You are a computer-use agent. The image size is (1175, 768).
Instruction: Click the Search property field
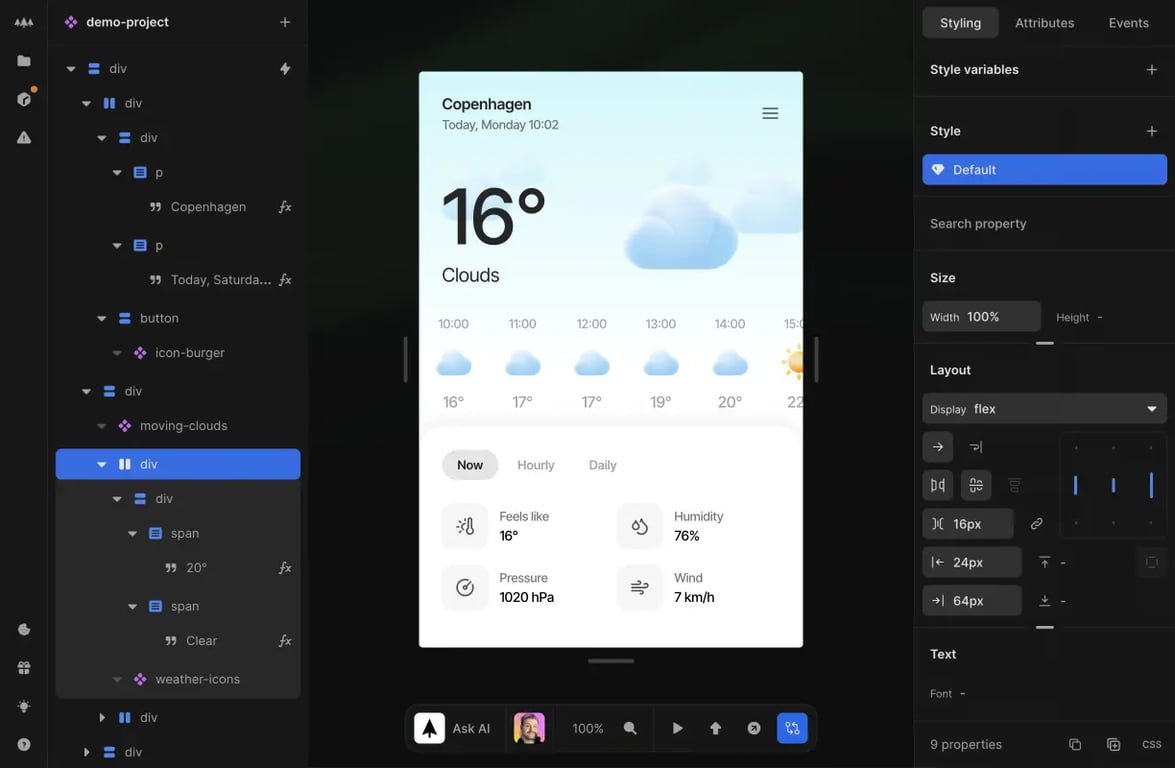1044,223
